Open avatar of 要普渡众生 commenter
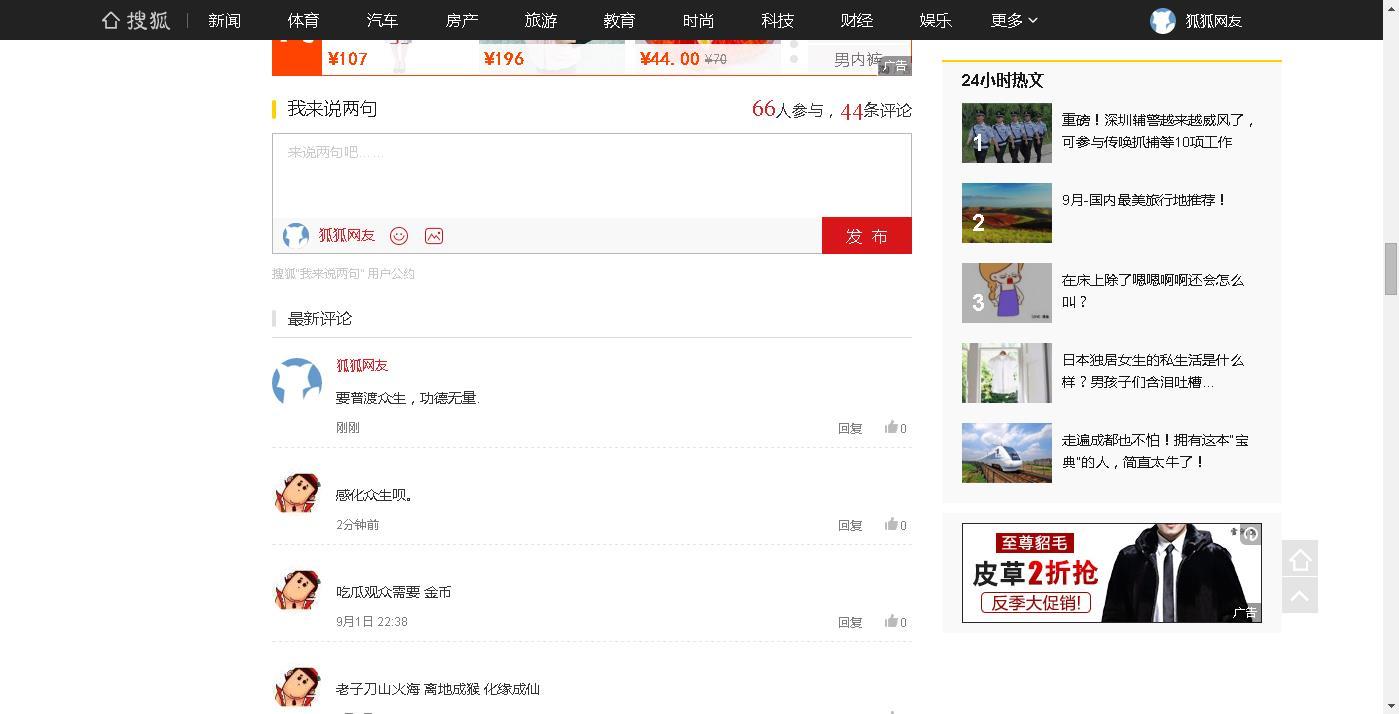 click(x=297, y=382)
